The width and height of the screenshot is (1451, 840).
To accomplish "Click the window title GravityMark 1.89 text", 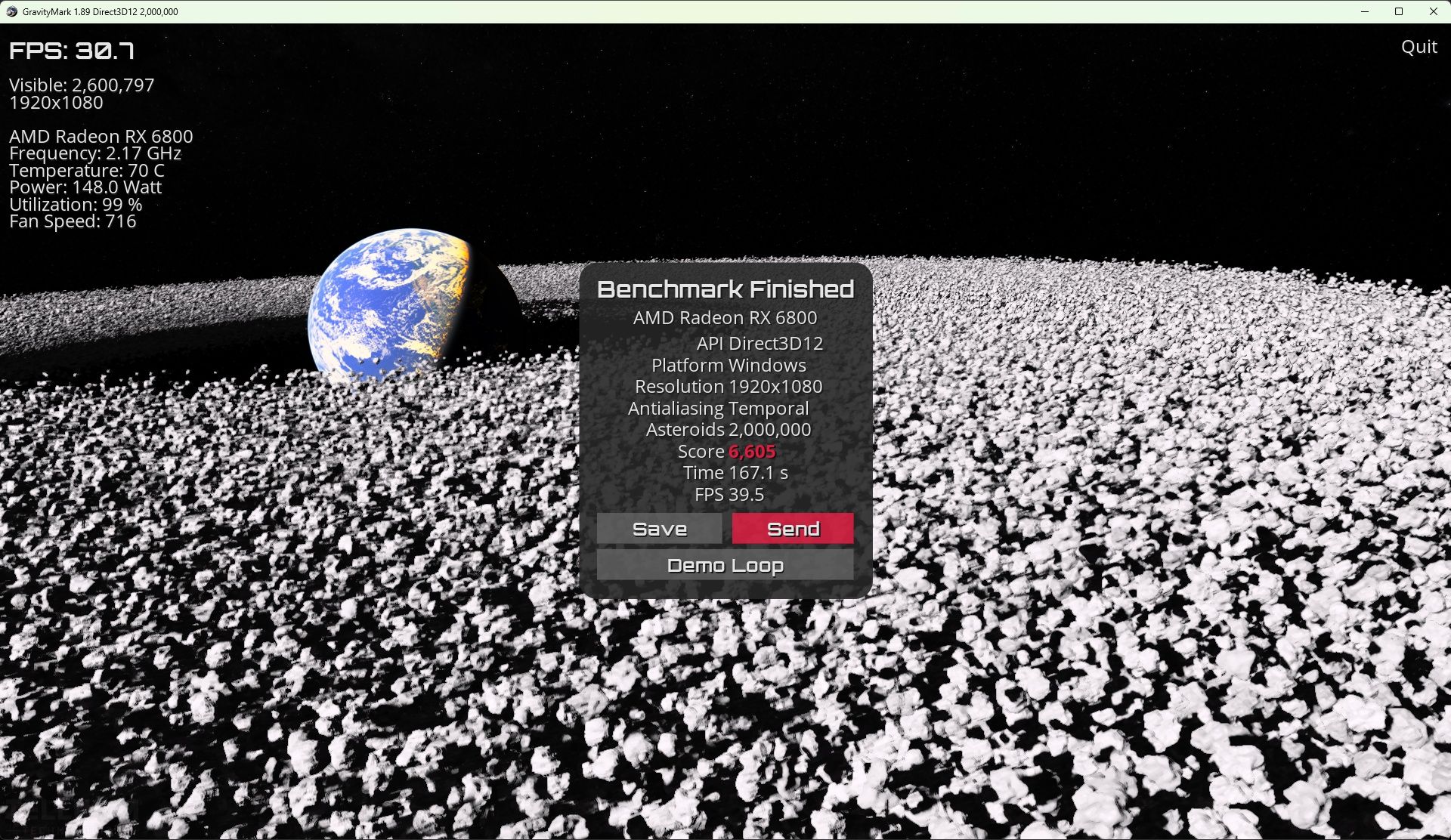I will coord(100,11).
